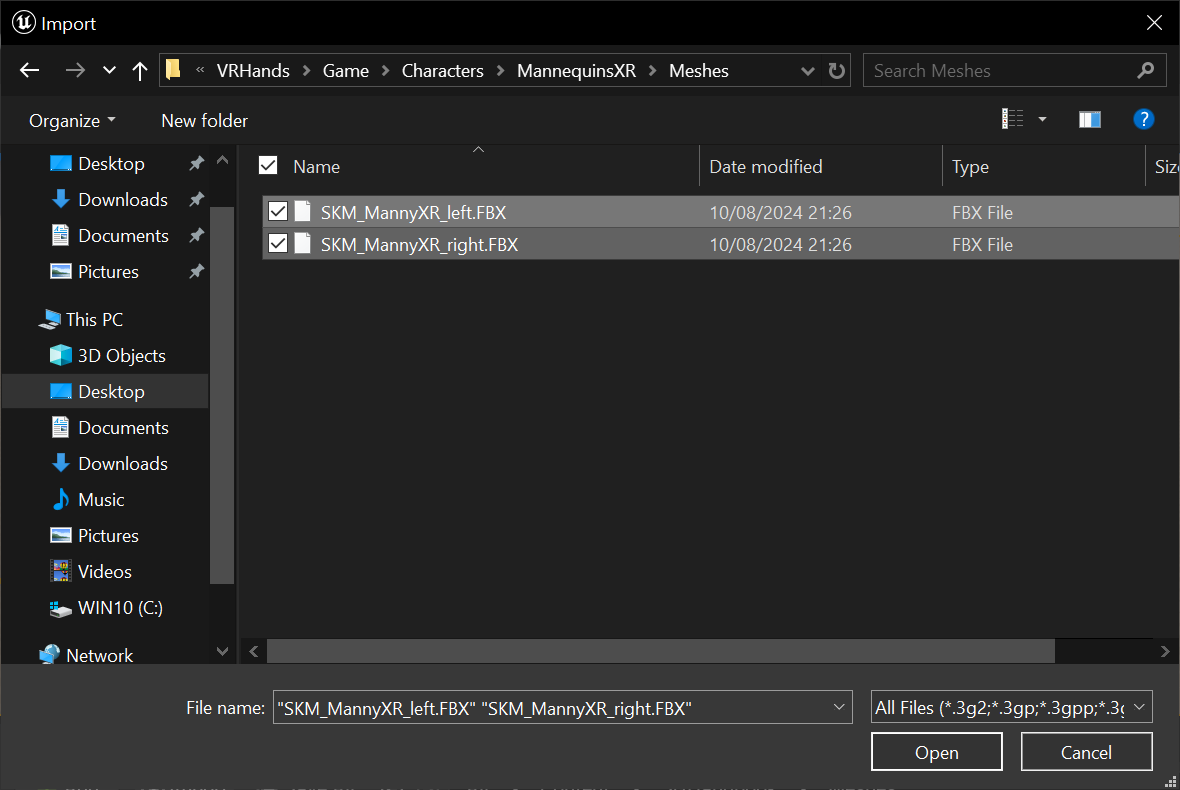Toggle the select-all checkbox in Name header
1180x790 pixels.
pyautogui.click(x=267, y=166)
